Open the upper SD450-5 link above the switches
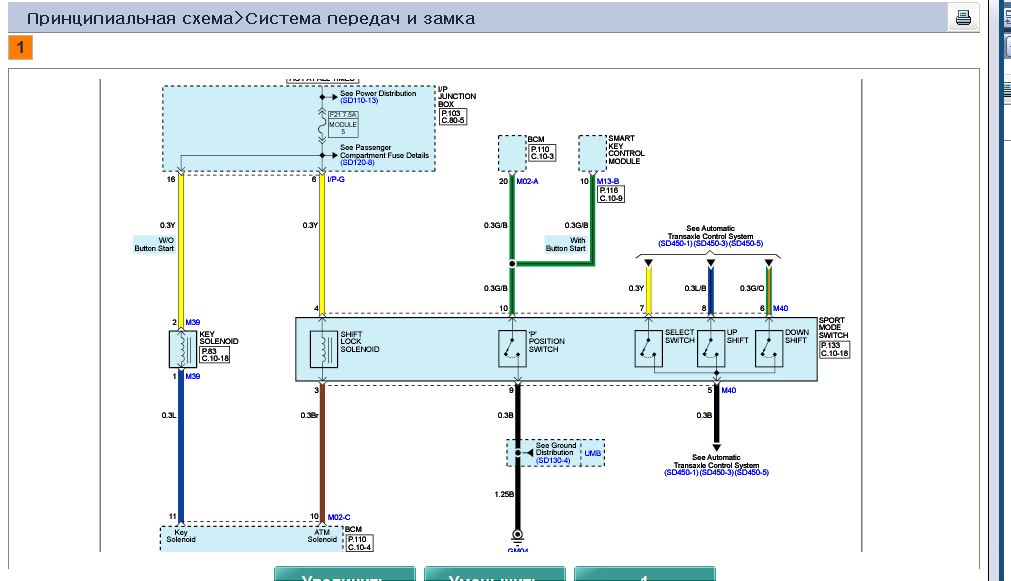This screenshot has width=1011, height=581. (x=746, y=244)
